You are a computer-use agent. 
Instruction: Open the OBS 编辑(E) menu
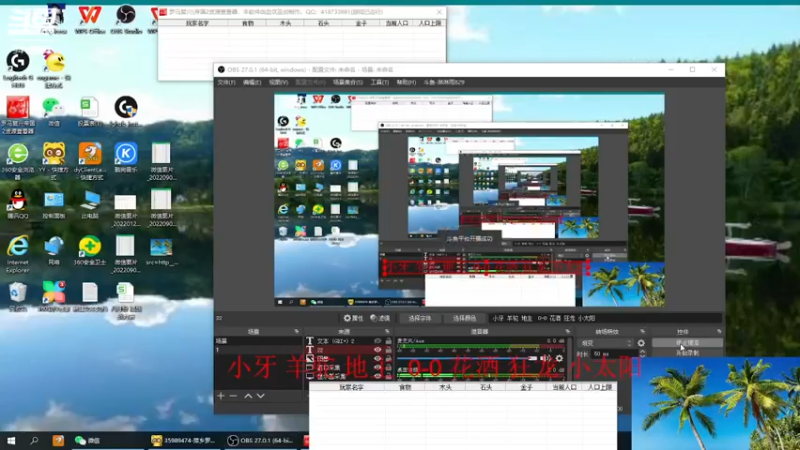(x=252, y=82)
